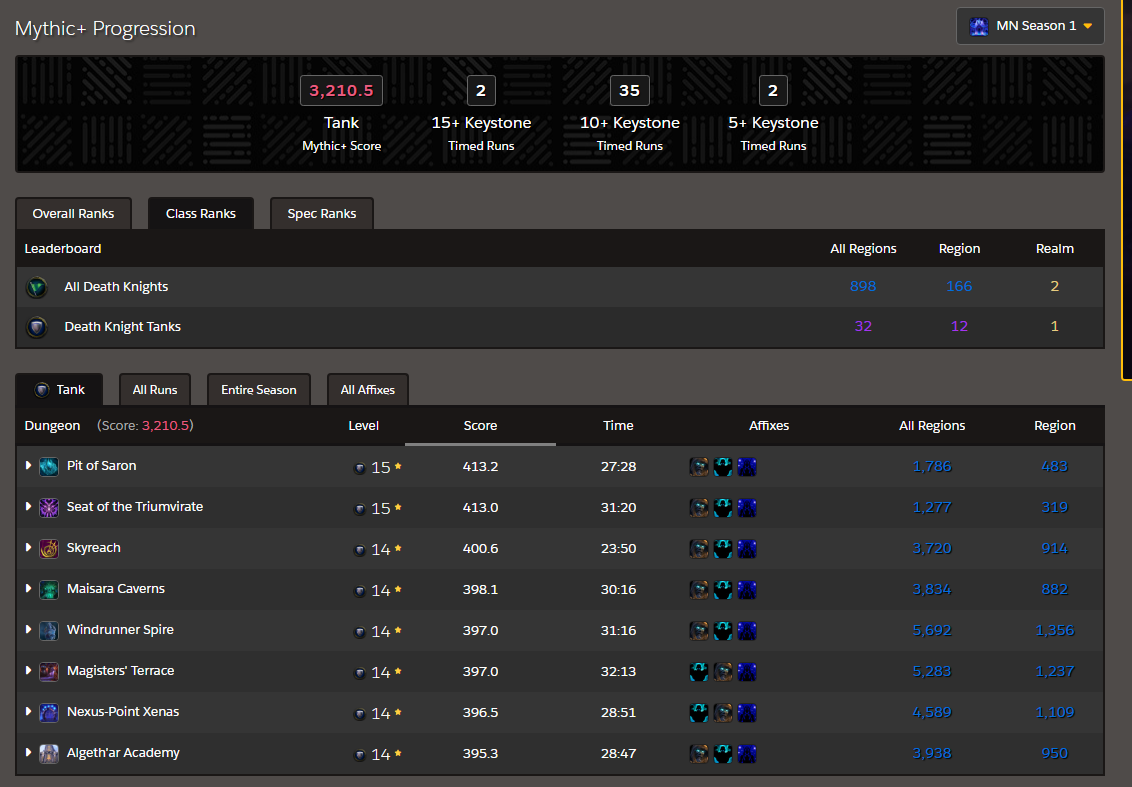This screenshot has height=787, width=1132.
Task: Open Skyreach world rank 3,720
Action: point(931,549)
